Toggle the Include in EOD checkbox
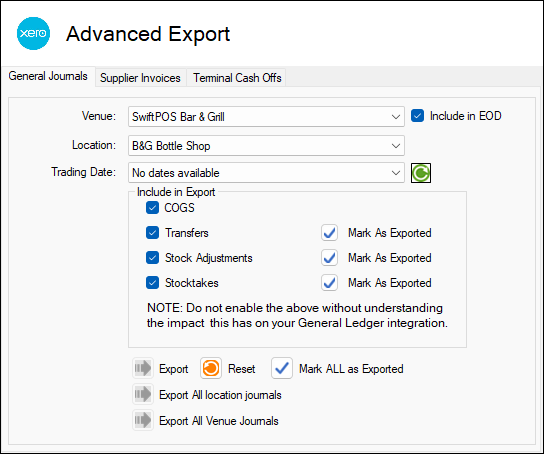This screenshot has width=544, height=454. pyautogui.click(x=417, y=116)
